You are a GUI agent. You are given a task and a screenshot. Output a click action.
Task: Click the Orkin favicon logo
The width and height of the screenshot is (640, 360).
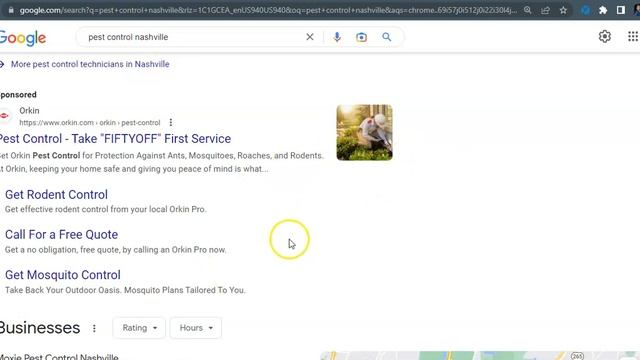(x=4, y=116)
